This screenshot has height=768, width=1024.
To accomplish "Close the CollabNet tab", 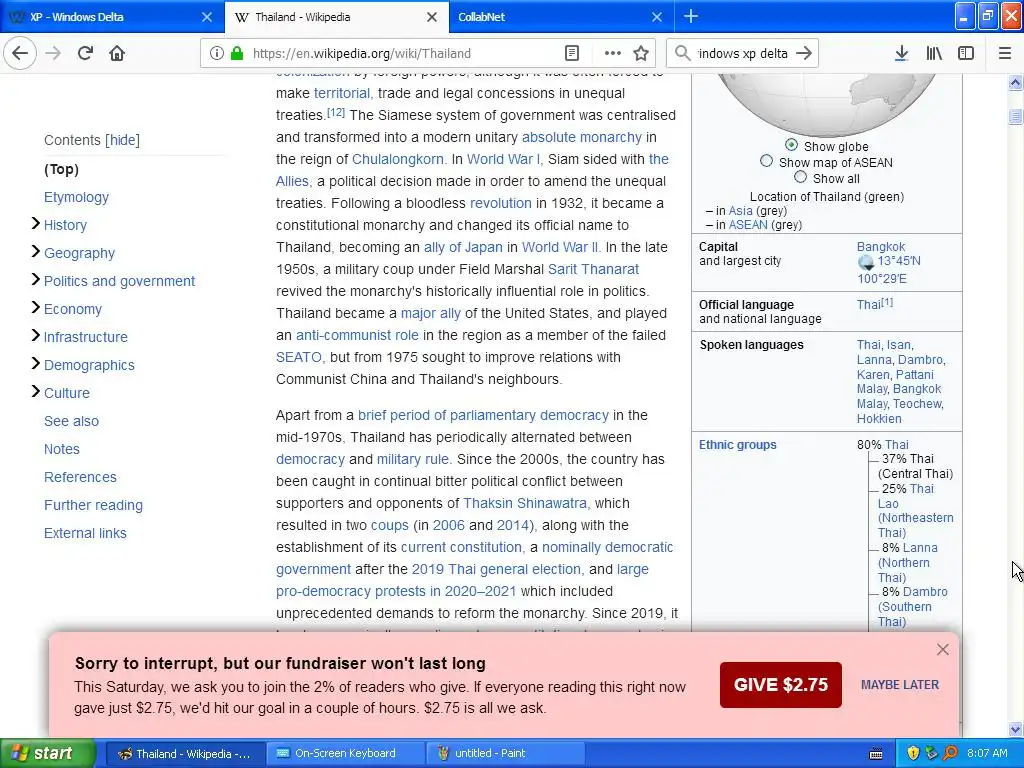I will [x=657, y=17].
